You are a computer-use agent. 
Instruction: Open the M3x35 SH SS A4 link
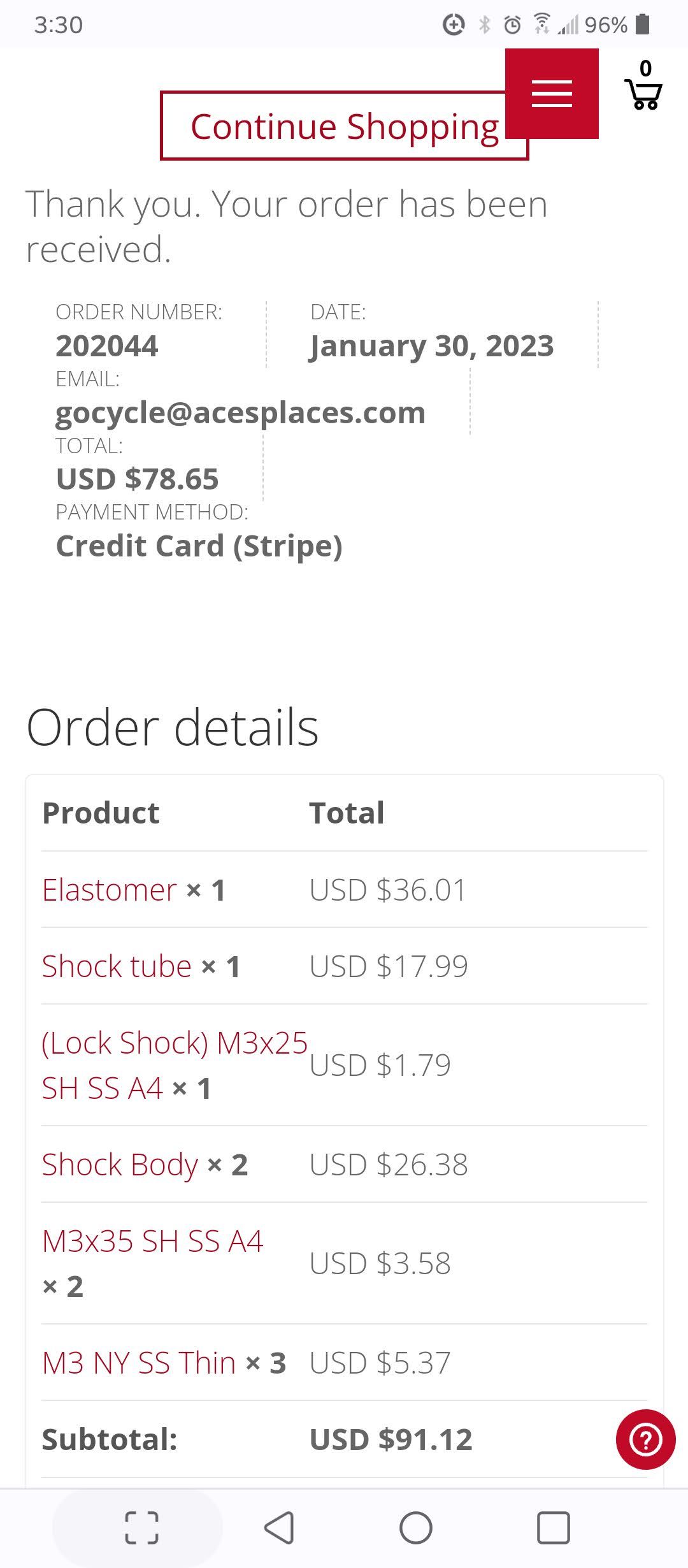(152, 1240)
